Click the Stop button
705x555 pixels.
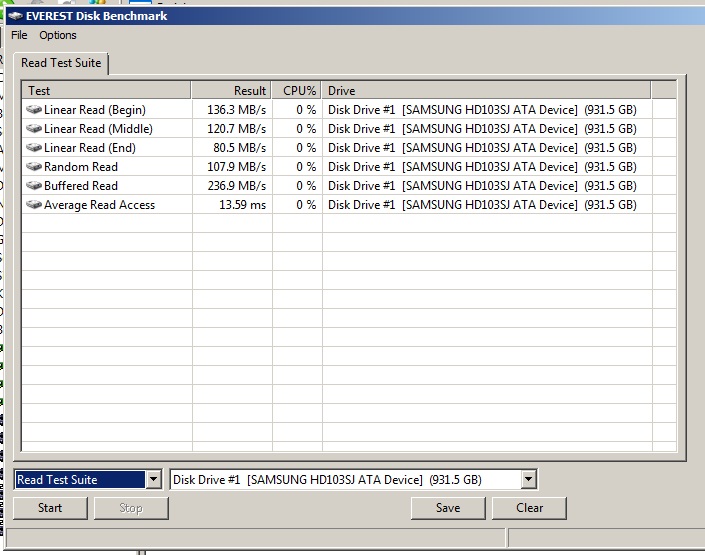click(131, 508)
